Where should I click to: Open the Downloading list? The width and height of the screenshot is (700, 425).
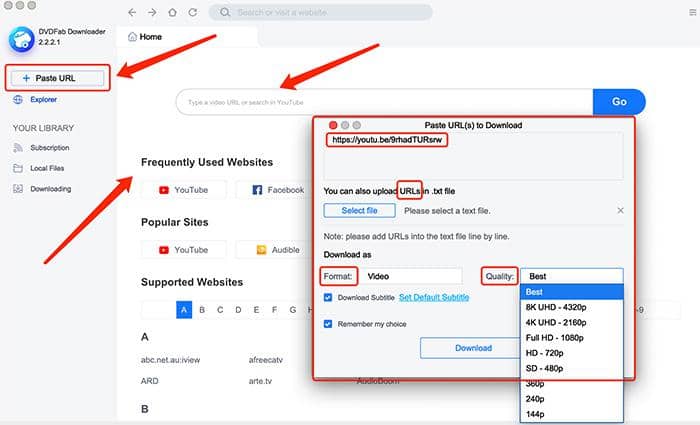[50, 189]
